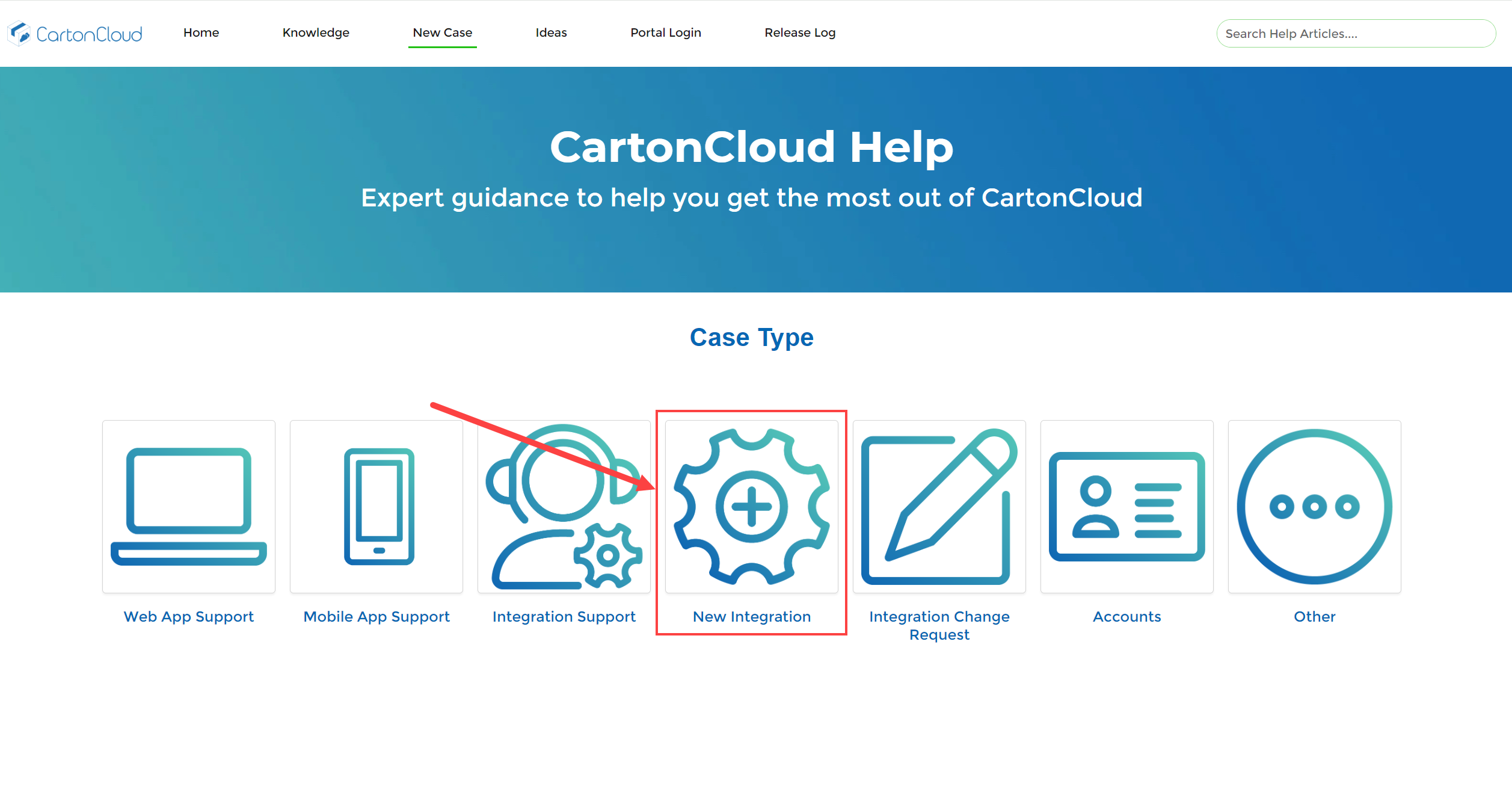Click the Accounts case type label

click(1126, 616)
